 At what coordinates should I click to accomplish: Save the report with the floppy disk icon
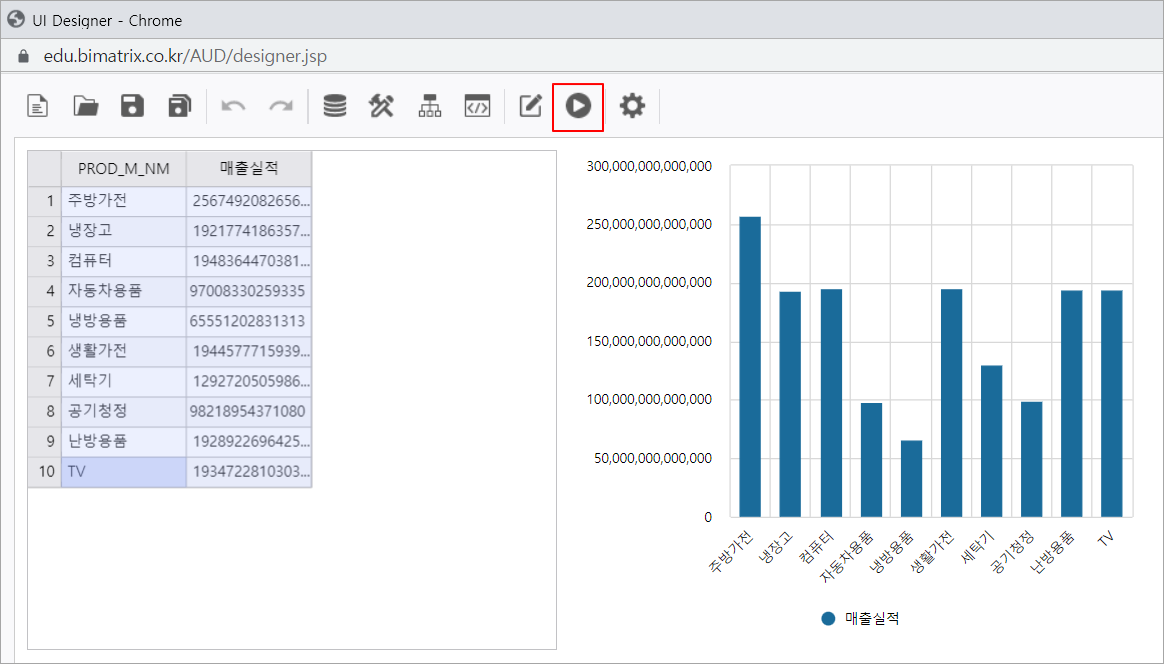pos(132,106)
